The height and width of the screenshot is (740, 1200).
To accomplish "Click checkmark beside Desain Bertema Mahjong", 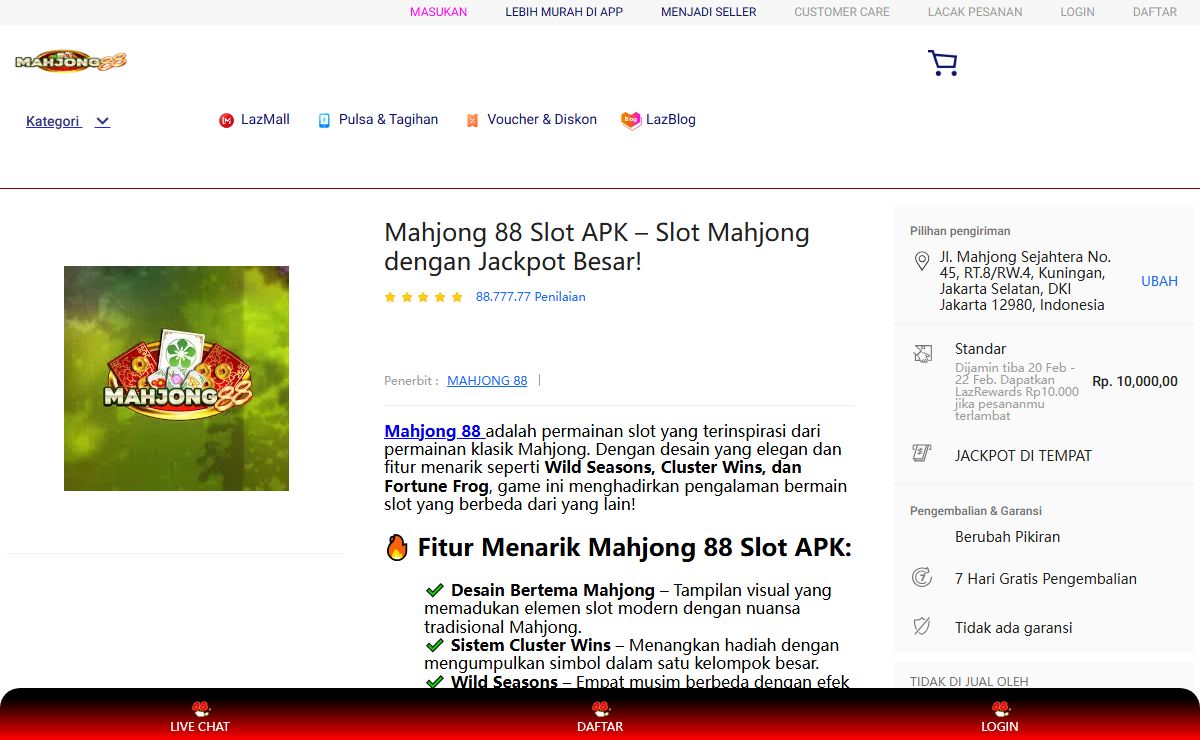I will point(434,591).
